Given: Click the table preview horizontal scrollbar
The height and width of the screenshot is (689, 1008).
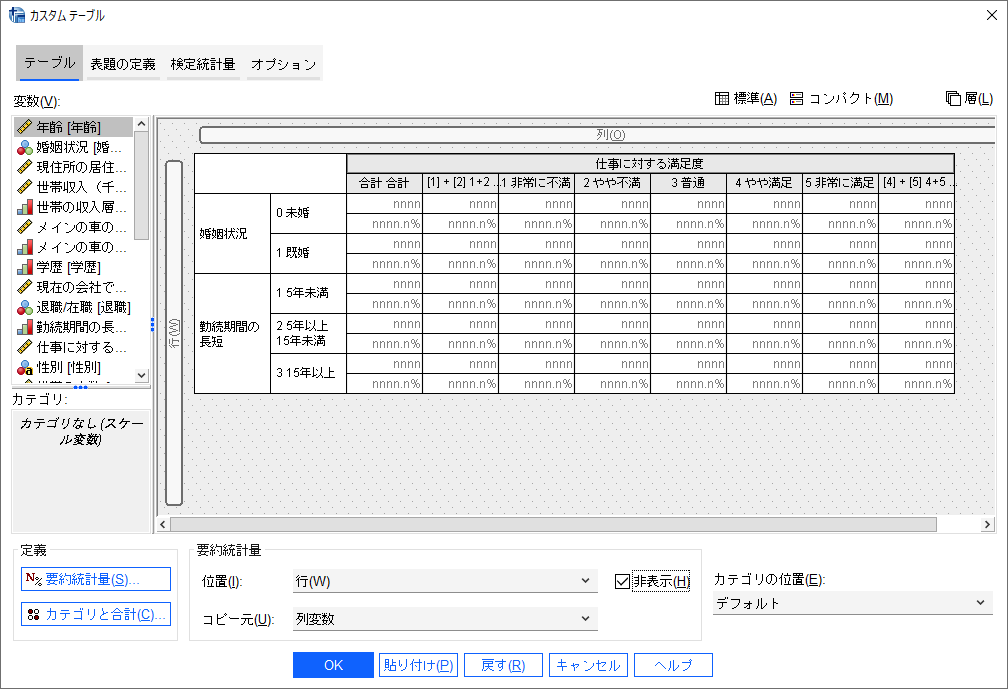Looking at the screenshot, I should [552, 524].
